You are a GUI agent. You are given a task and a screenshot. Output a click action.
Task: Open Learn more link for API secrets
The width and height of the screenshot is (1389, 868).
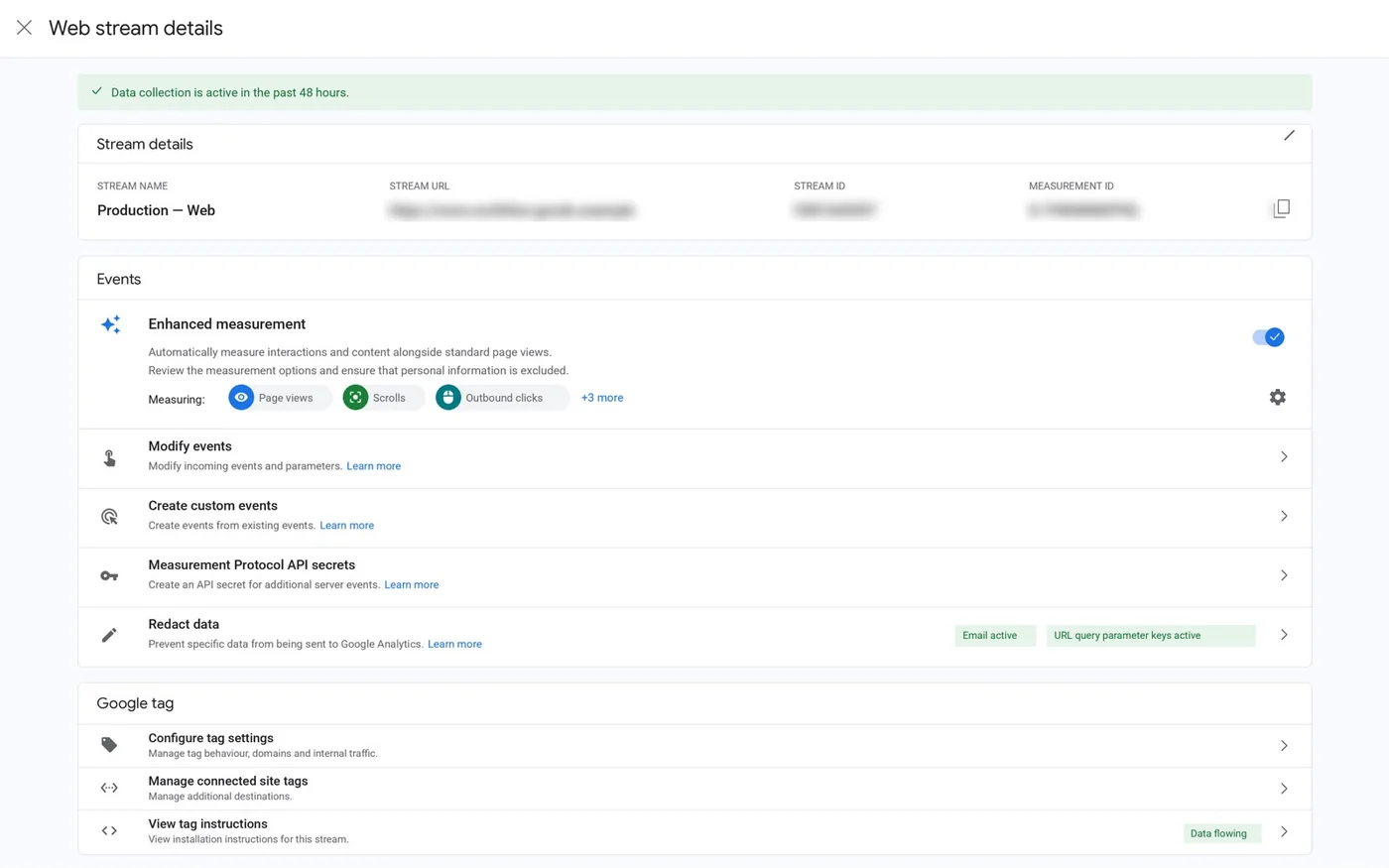(x=412, y=585)
